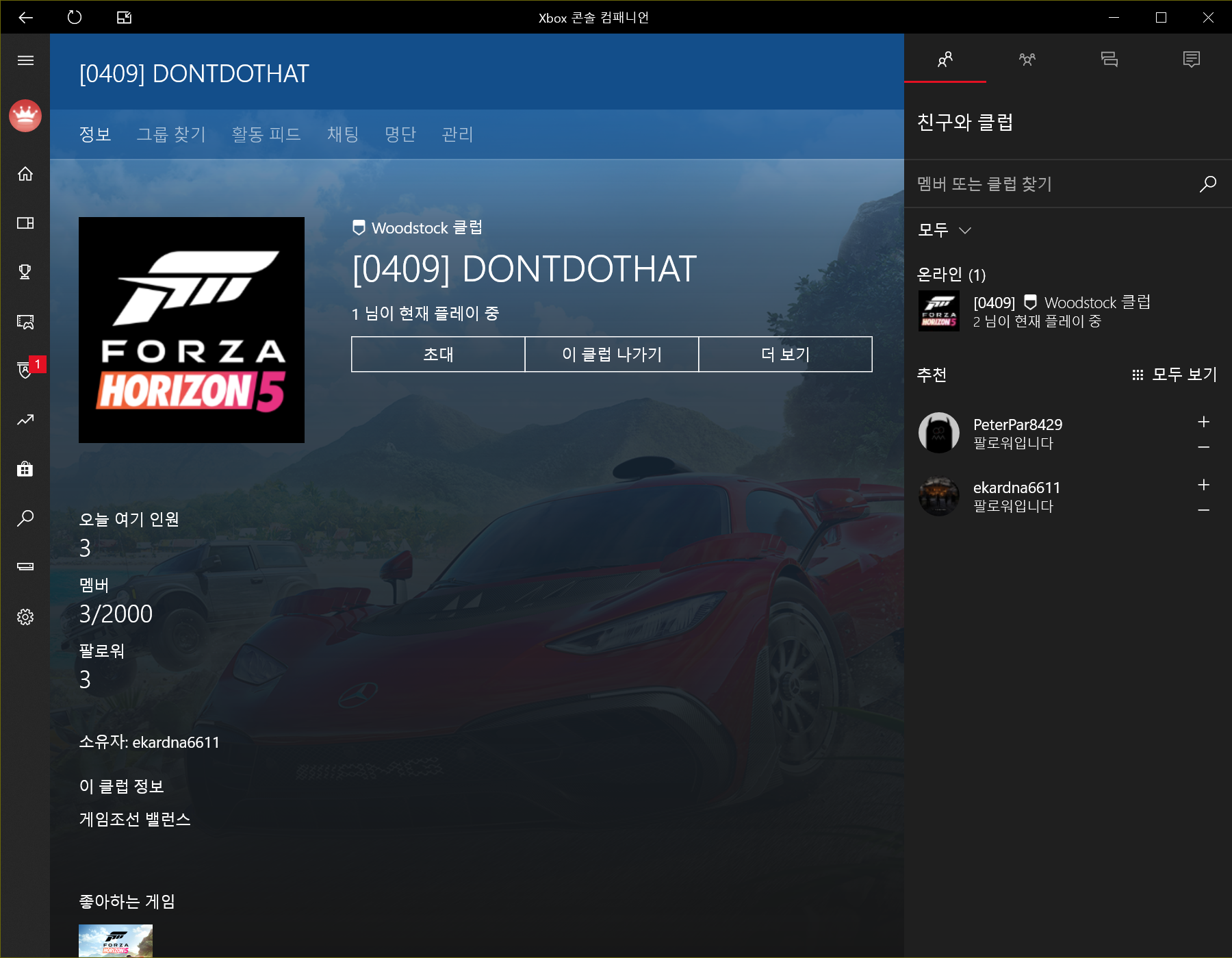Go to Home in the sidebar
1232x958 pixels.
25,174
